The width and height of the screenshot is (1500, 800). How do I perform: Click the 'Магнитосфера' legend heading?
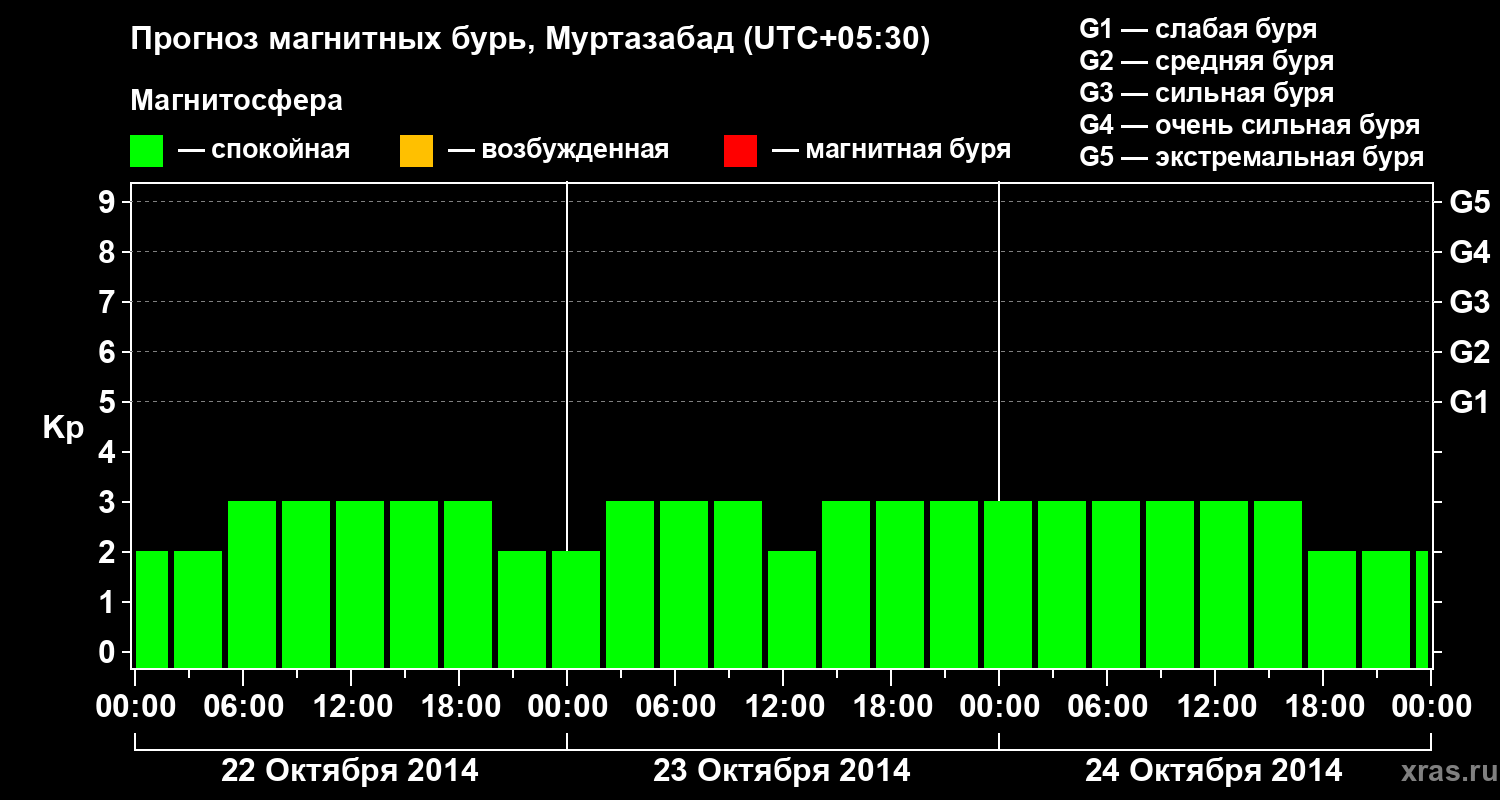(x=237, y=101)
